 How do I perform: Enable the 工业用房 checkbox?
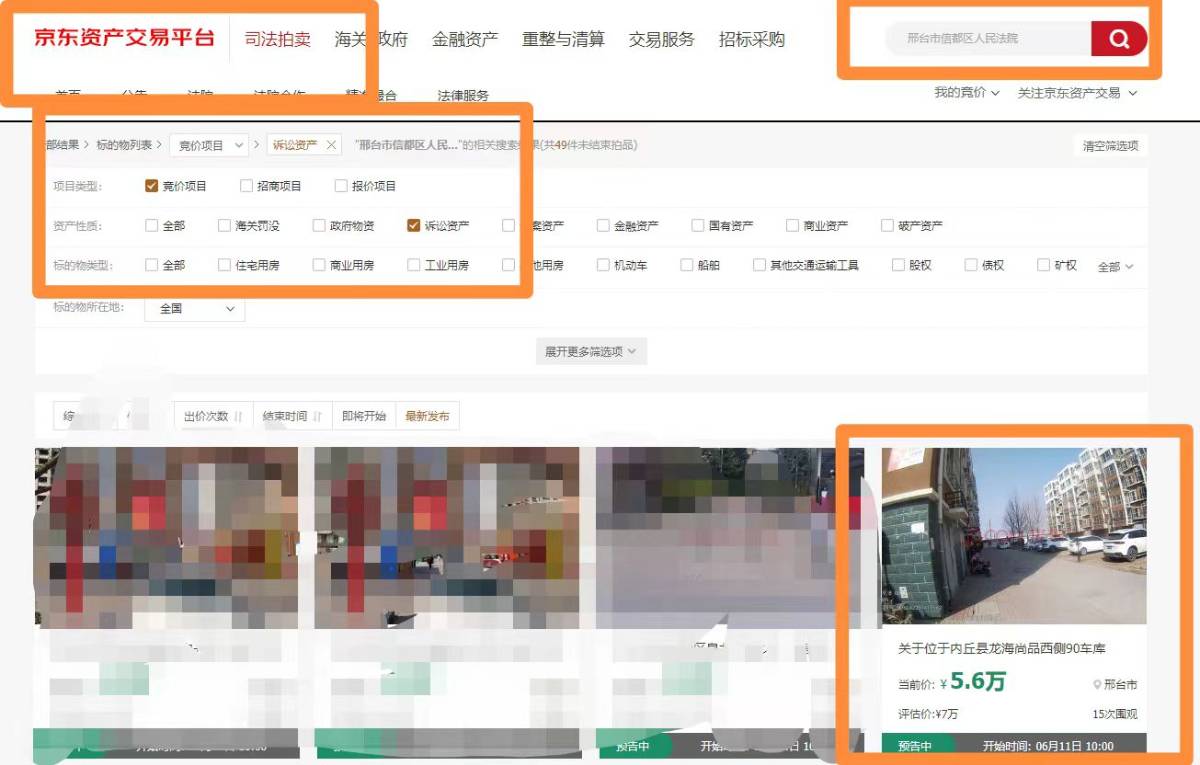tap(414, 266)
